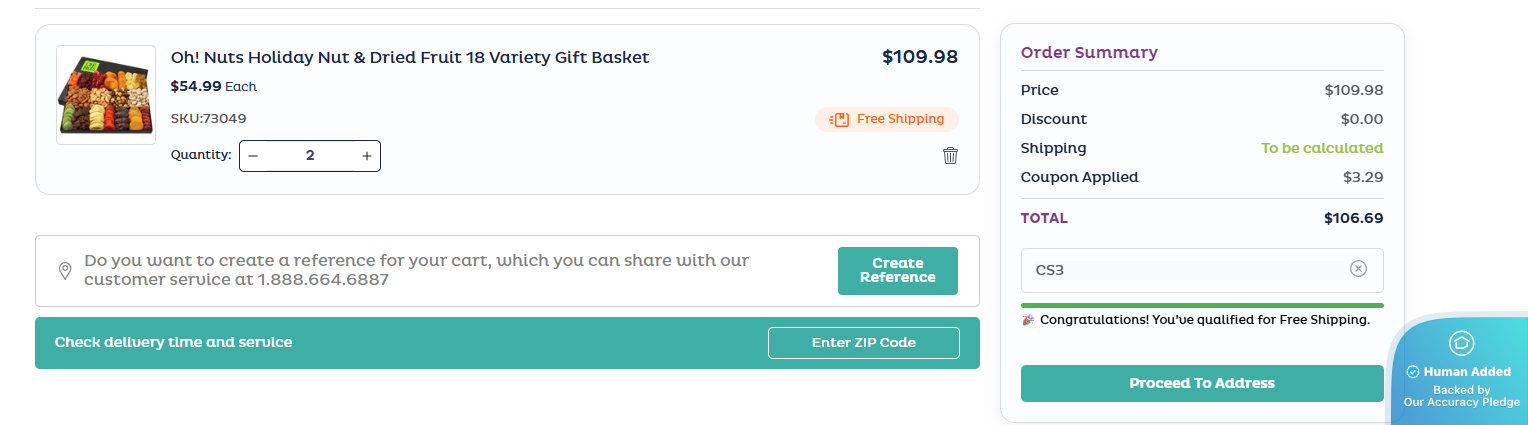Click the Enter ZIP Code button

point(863,343)
